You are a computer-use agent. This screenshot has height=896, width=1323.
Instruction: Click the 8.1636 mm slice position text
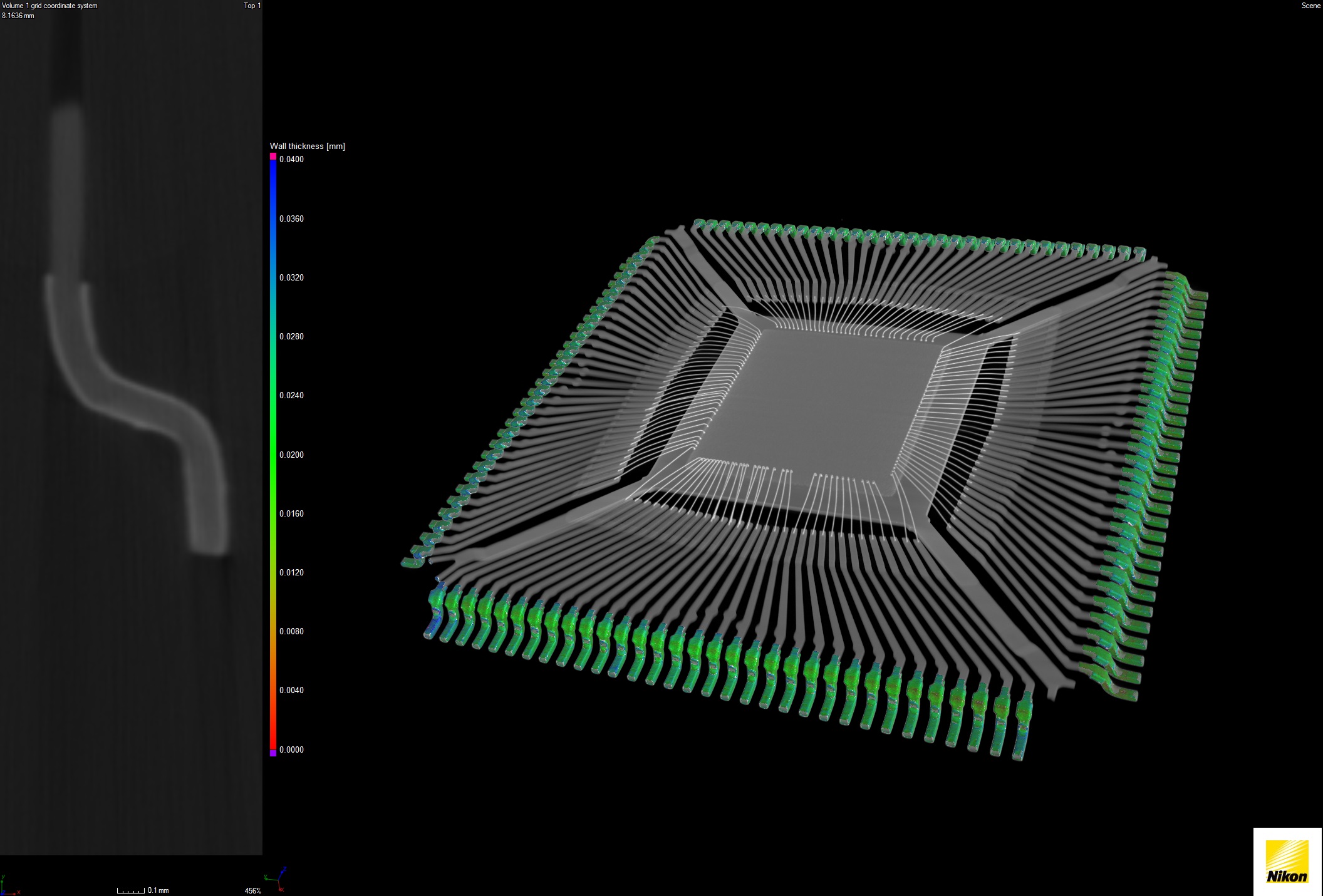(18, 16)
